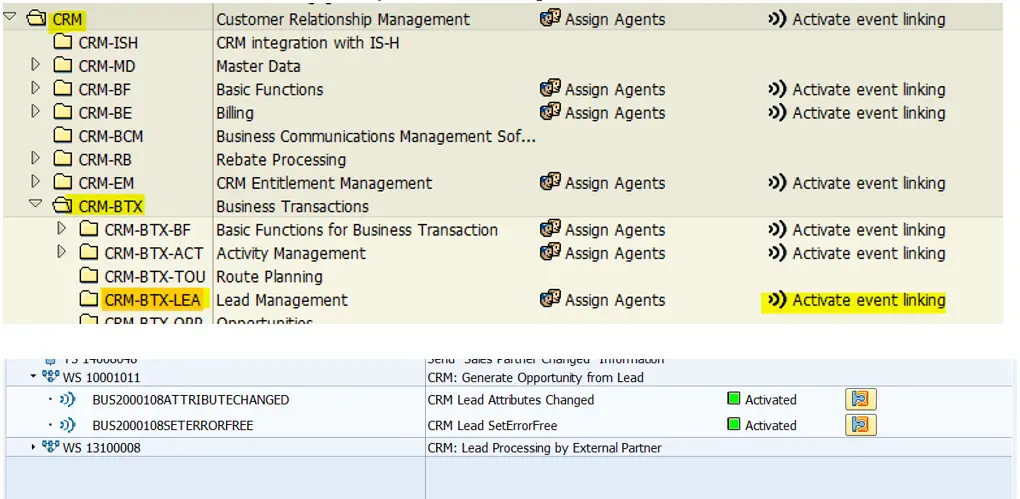Select the CRM-BCM tree node
Image resolution: width=1020 pixels, height=499 pixels.
tap(110, 136)
